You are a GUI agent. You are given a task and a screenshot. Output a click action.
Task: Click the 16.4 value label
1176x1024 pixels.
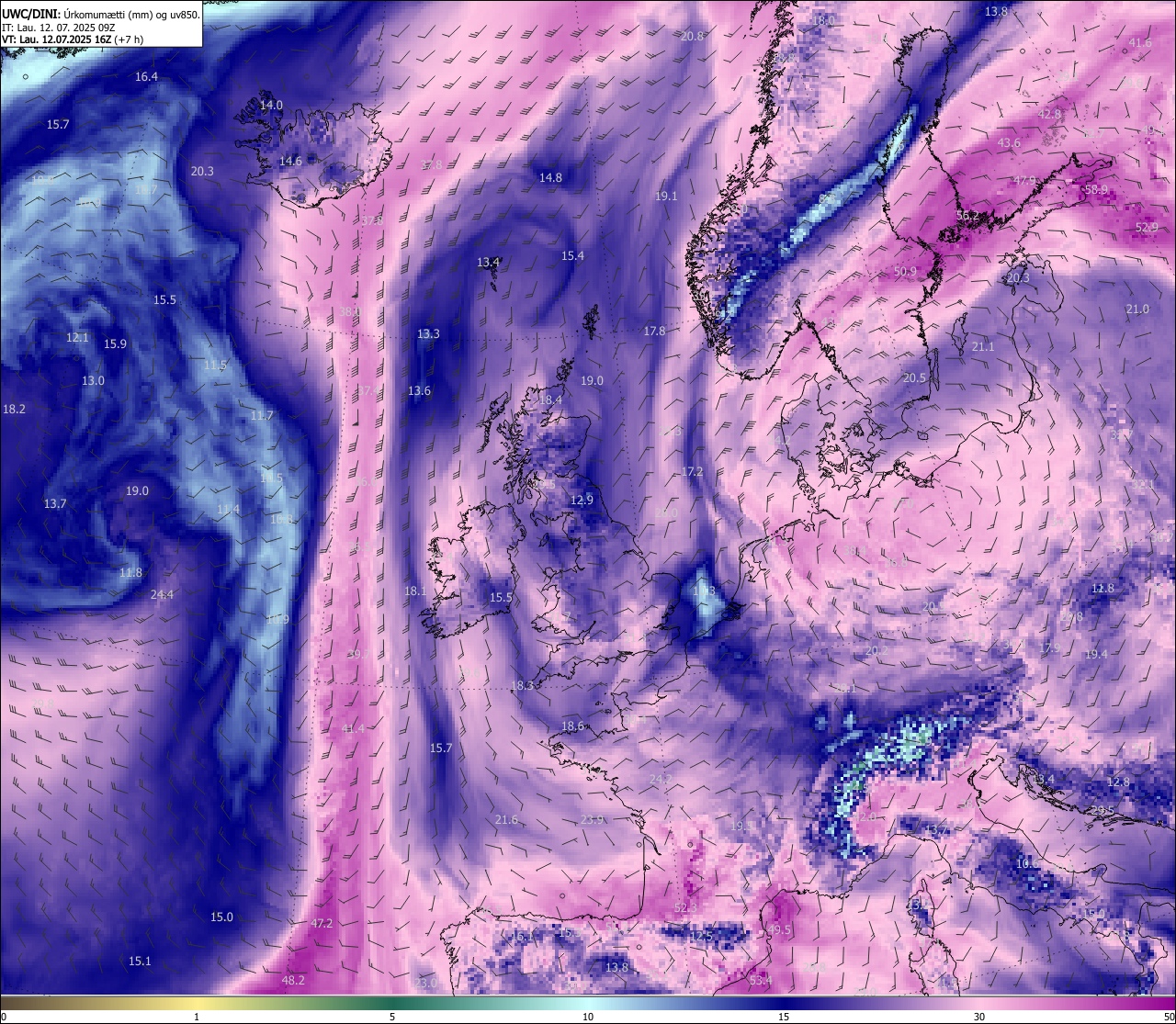point(147,77)
